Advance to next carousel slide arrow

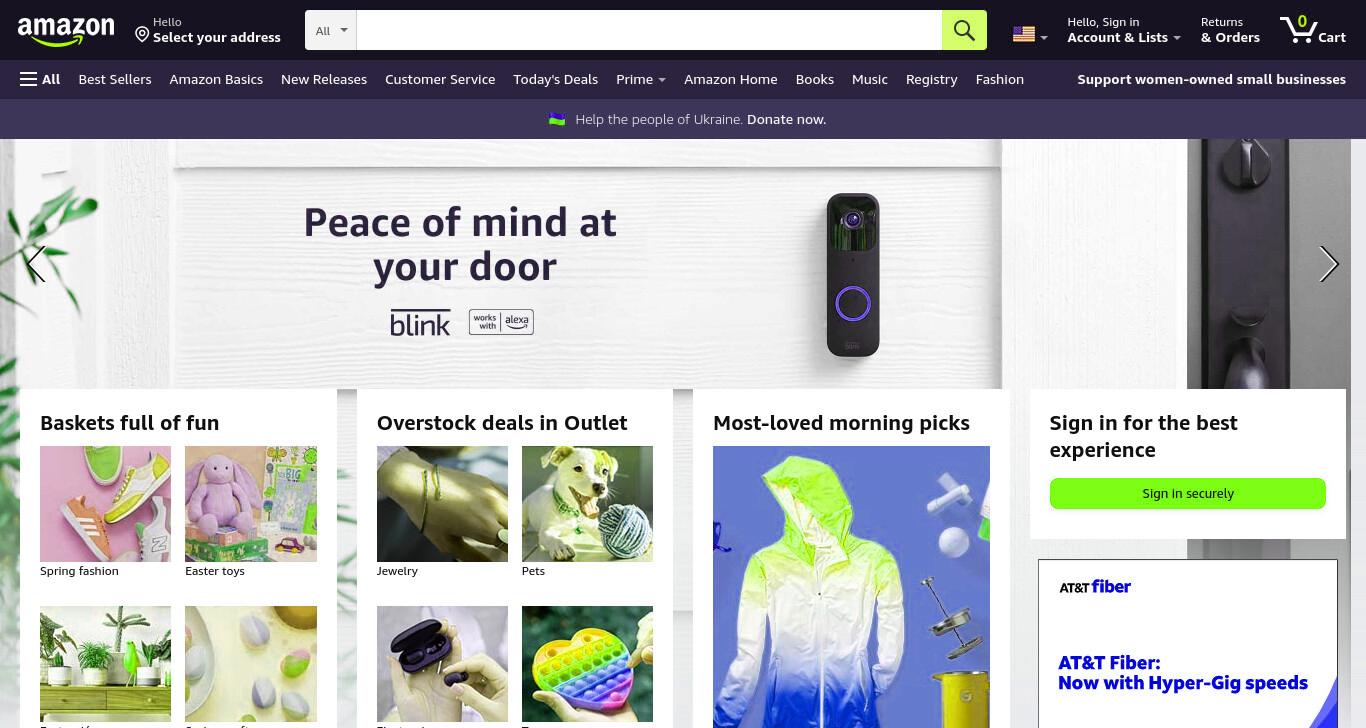1328,264
